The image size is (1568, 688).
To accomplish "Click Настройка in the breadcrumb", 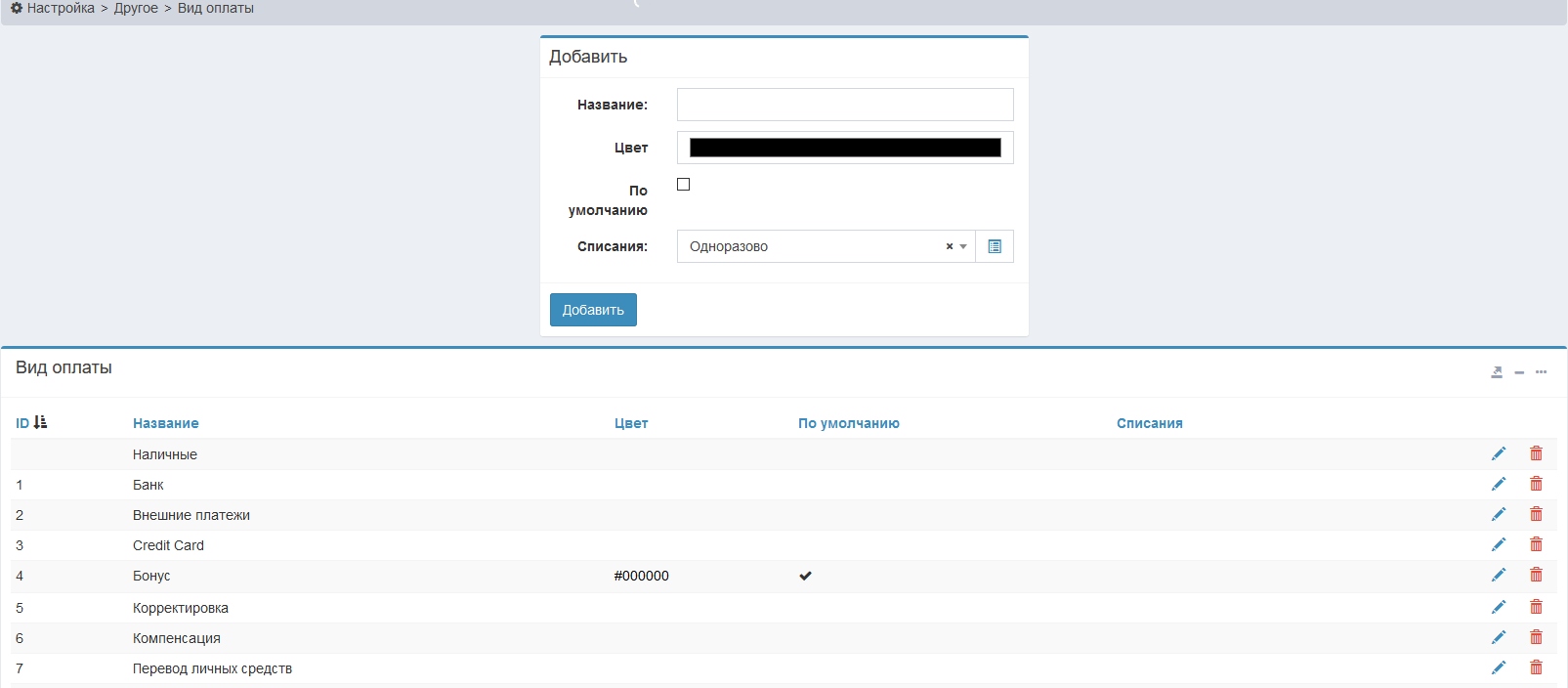I will 61,9.
